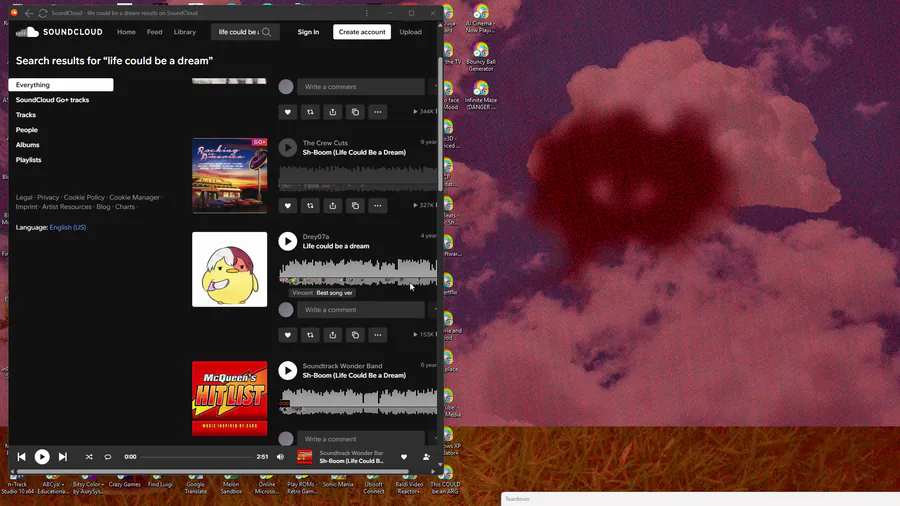
Task: Open the window's three-dot menu
Action: click(367, 13)
